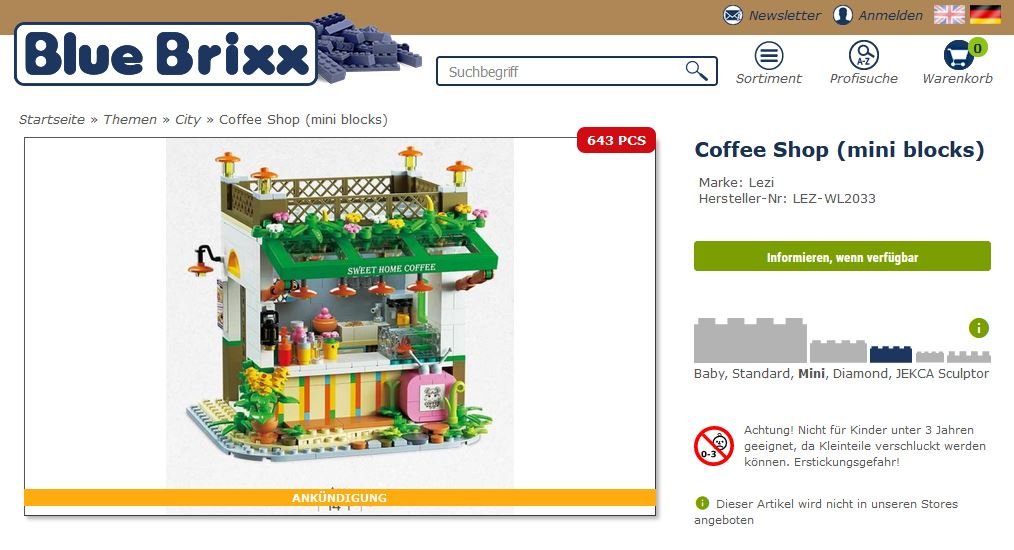Click the Newsletter text link
Viewport: 1014px width, 550px height.
tap(784, 16)
